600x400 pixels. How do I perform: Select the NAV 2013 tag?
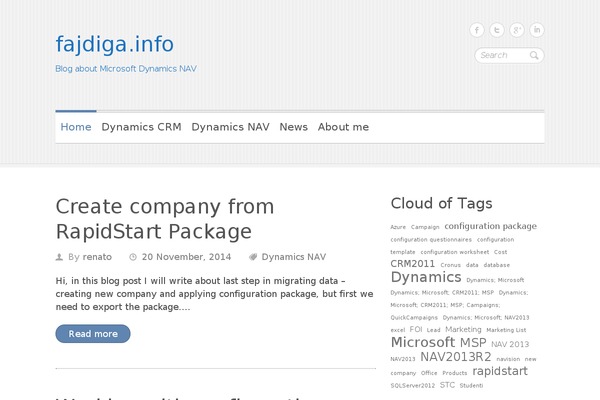[510, 344]
